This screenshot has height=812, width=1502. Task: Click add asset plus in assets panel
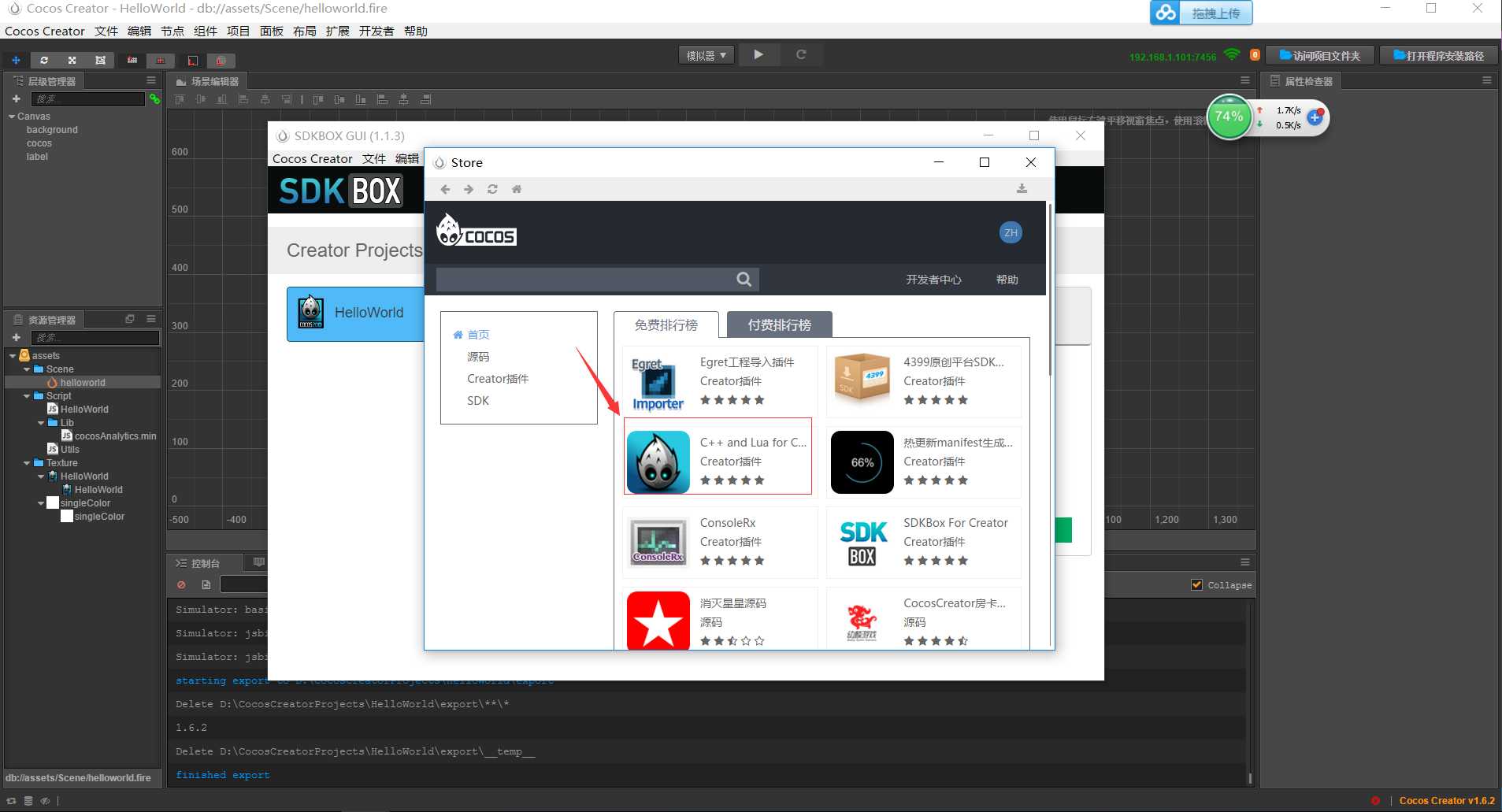pyautogui.click(x=16, y=337)
